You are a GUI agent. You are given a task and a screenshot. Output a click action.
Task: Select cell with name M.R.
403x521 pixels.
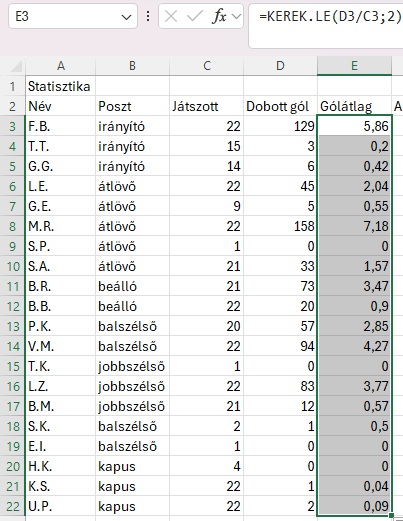coord(61,226)
